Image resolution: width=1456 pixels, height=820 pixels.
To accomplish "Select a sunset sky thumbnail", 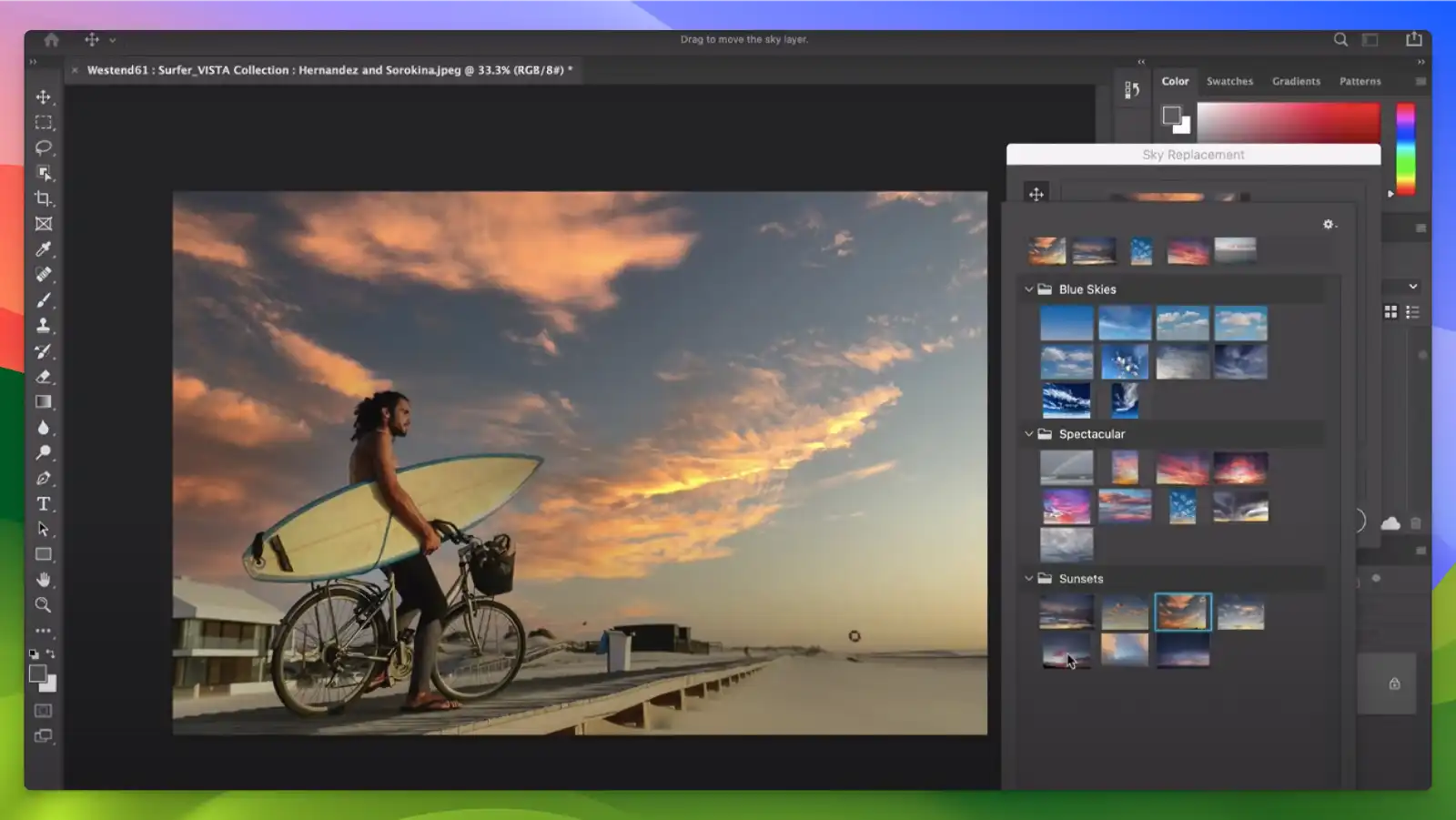I will [1183, 612].
